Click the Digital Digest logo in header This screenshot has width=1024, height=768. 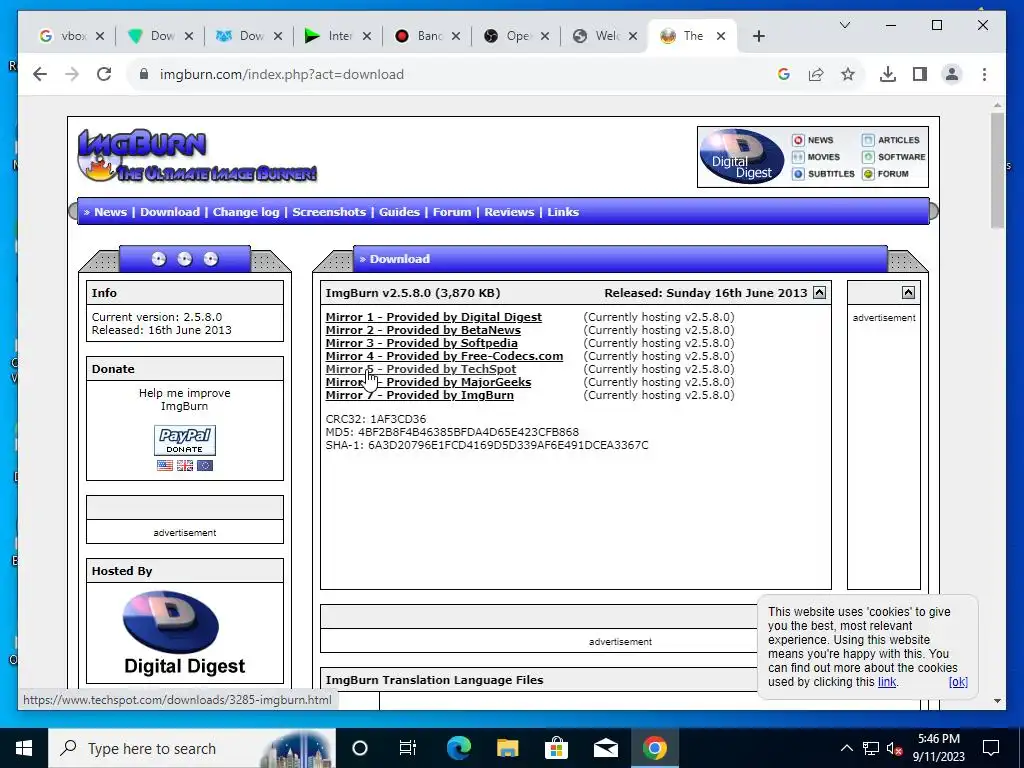pyautogui.click(x=741, y=157)
